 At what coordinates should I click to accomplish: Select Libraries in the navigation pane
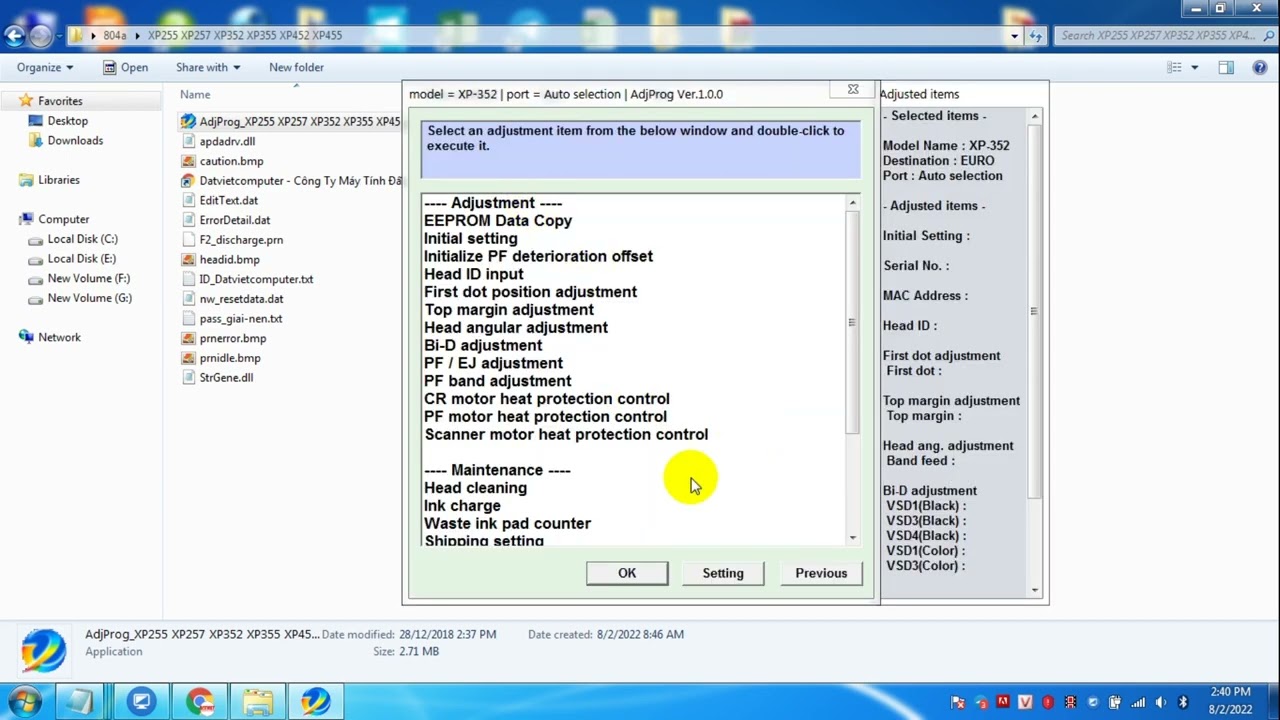click(x=59, y=180)
